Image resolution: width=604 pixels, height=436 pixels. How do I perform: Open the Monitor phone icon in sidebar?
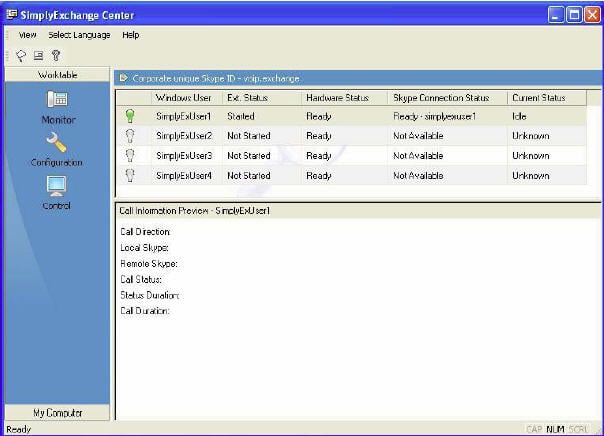point(57,100)
